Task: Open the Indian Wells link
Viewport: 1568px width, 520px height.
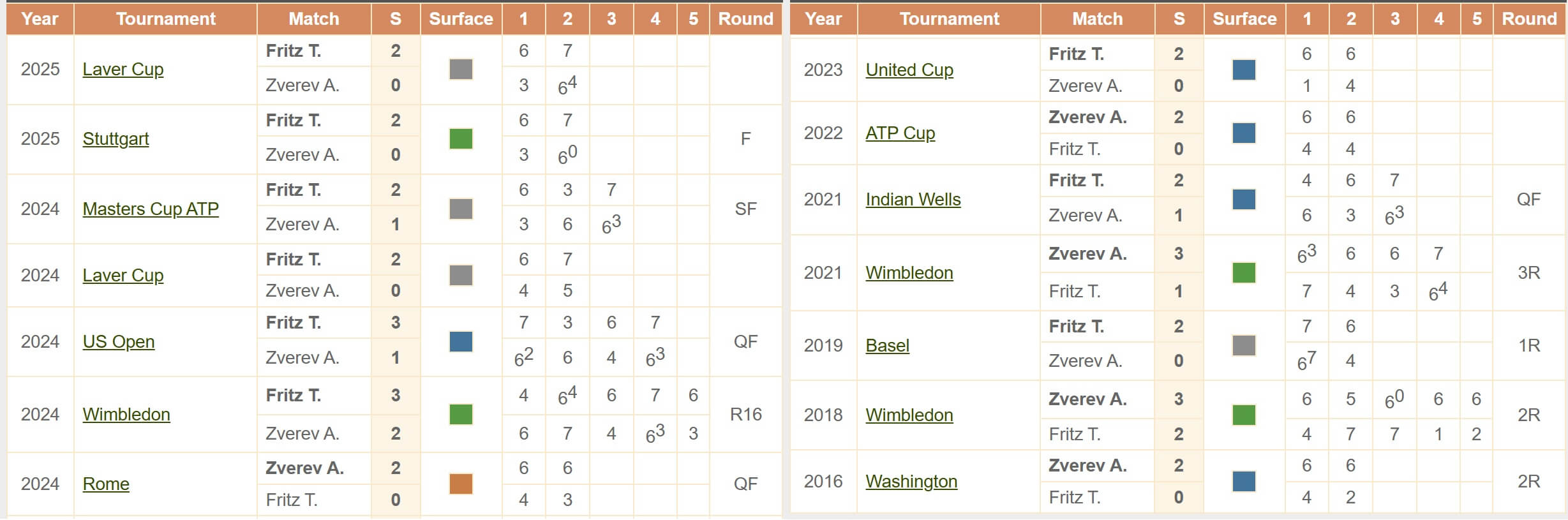Action: [x=913, y=200]
